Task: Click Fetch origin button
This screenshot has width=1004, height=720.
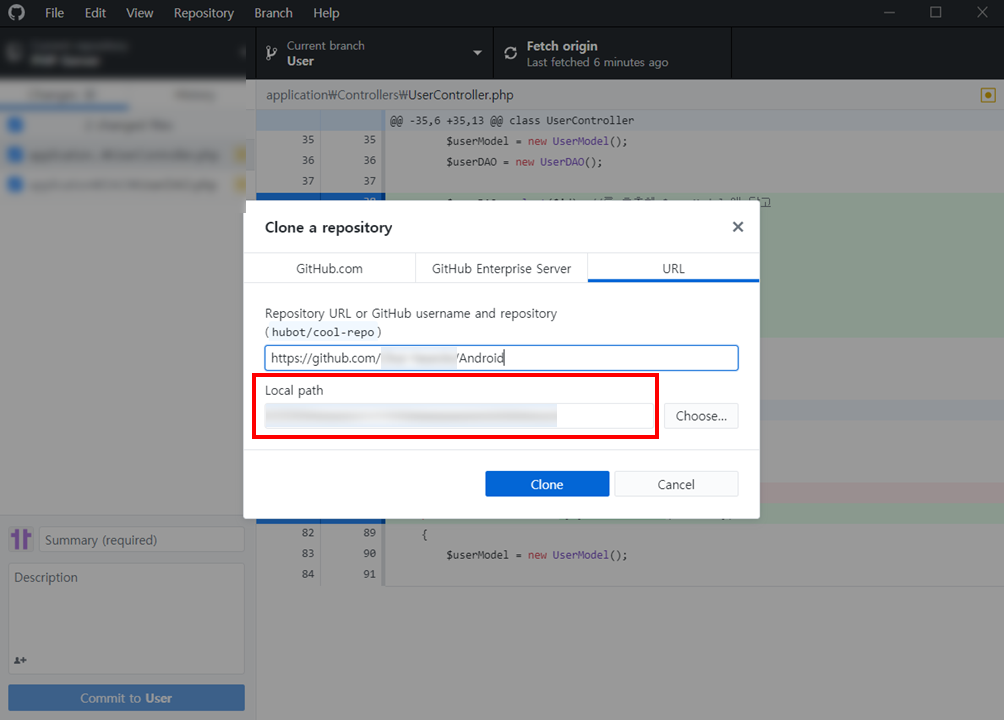Action: click(612, 53)
